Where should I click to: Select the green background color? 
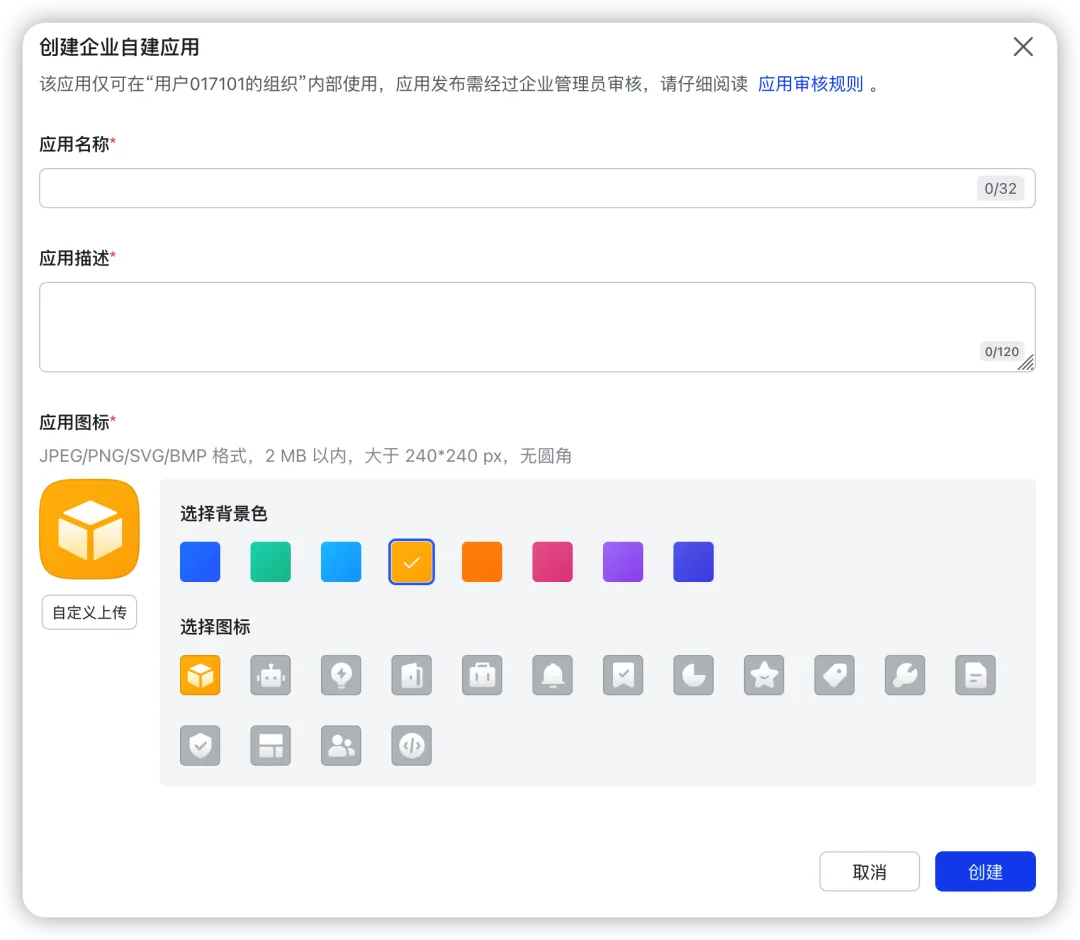[271, 562]
